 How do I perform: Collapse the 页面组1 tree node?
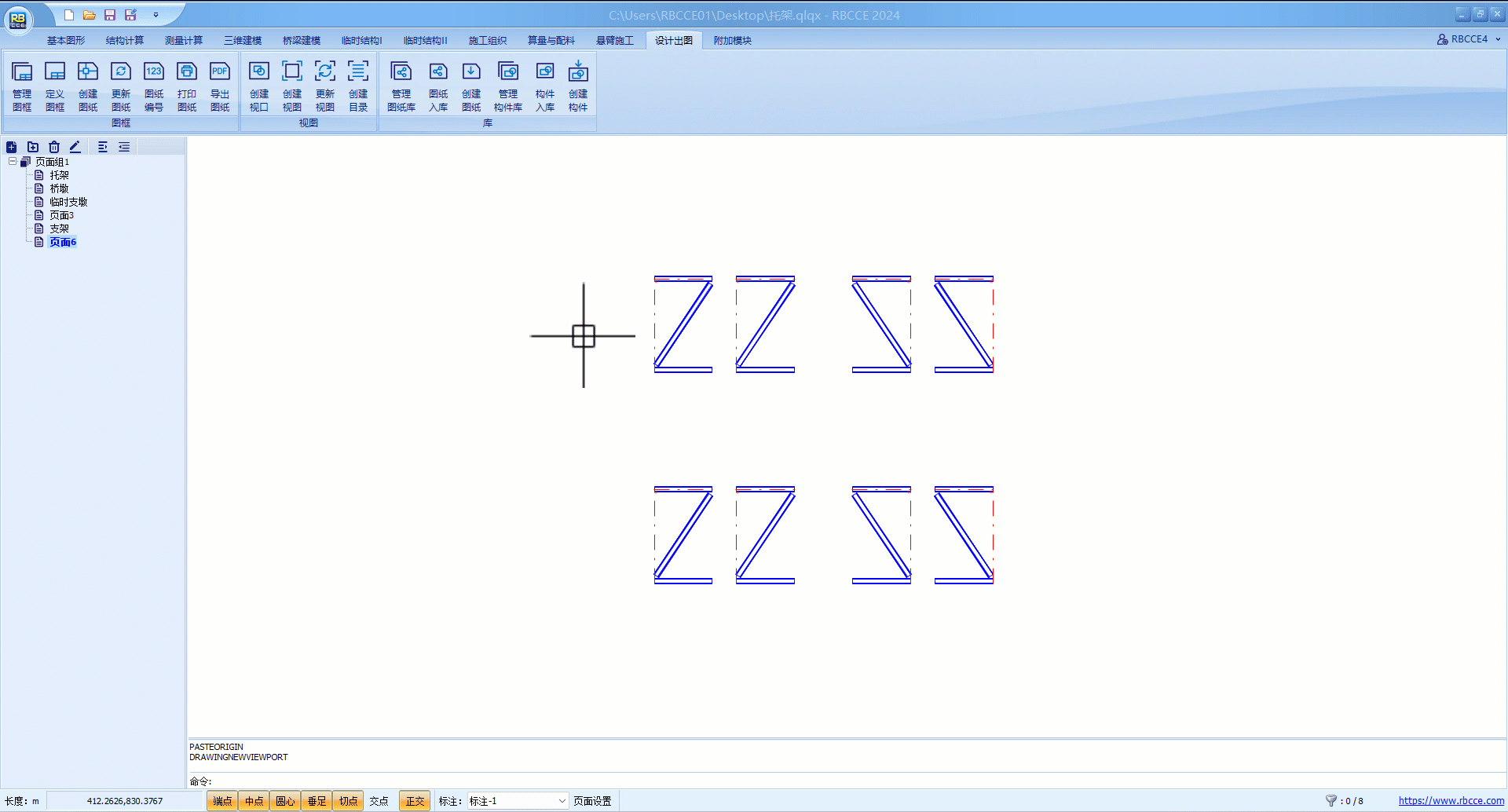click(13, 162)
